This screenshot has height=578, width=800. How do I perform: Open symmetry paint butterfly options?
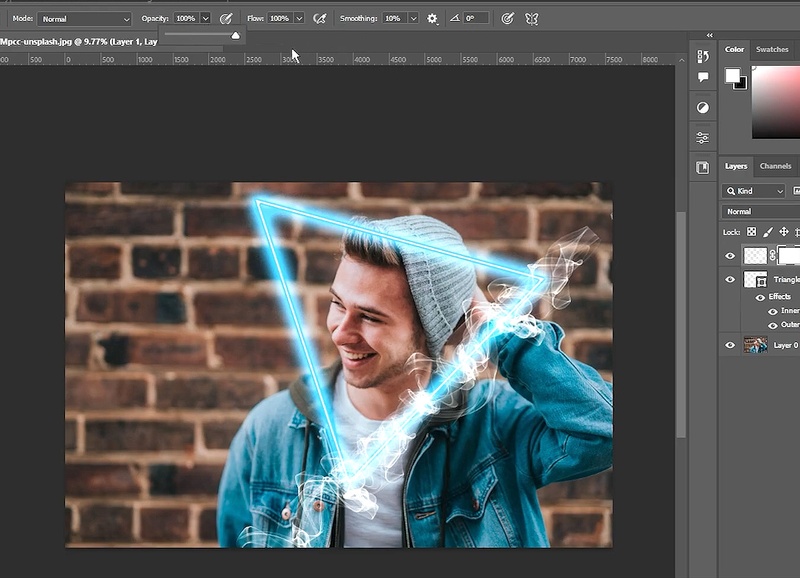pyautogui.click(x=532, y=18)
